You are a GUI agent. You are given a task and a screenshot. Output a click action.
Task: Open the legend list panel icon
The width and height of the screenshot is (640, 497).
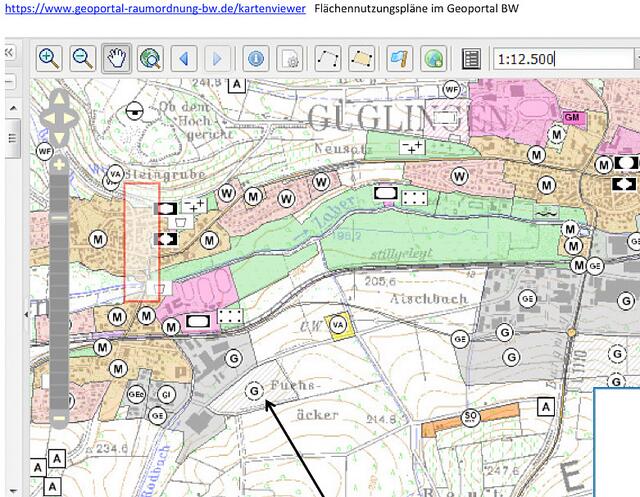(x=471, y=58)
